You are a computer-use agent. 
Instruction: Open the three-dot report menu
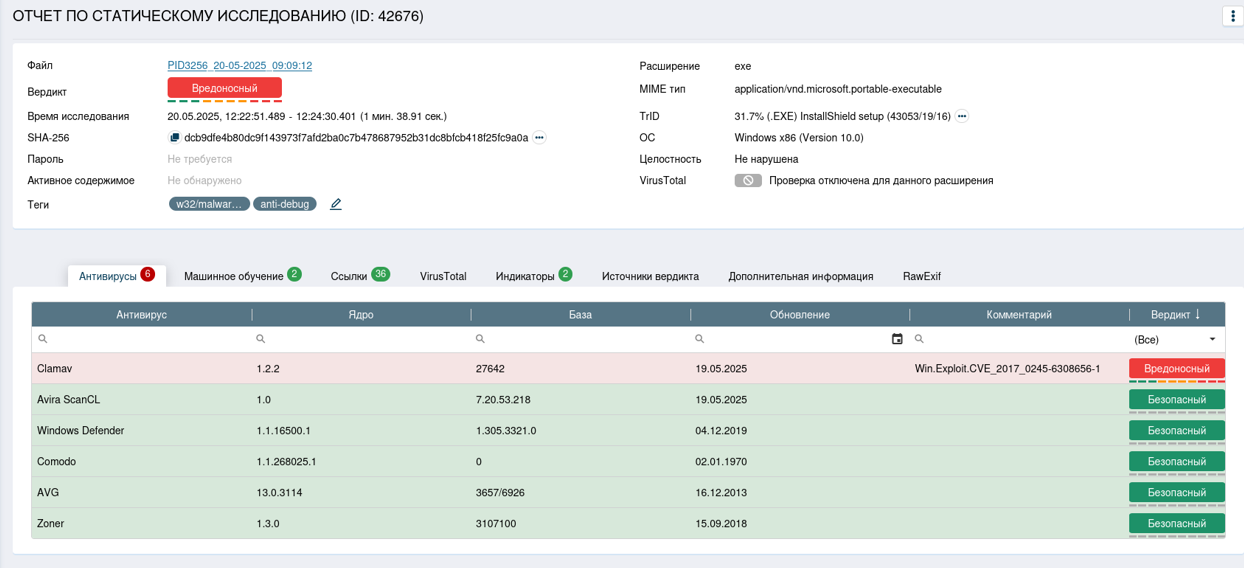(x=1232, y=16)
